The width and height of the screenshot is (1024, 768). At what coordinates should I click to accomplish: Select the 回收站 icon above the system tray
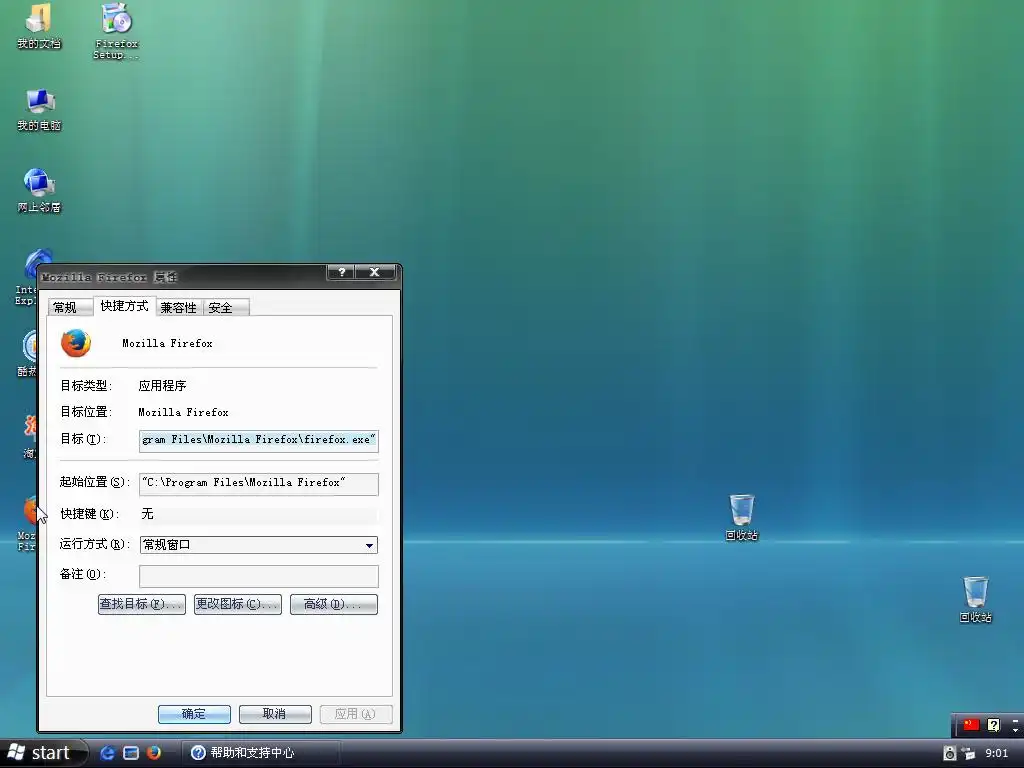coord(975,600)
